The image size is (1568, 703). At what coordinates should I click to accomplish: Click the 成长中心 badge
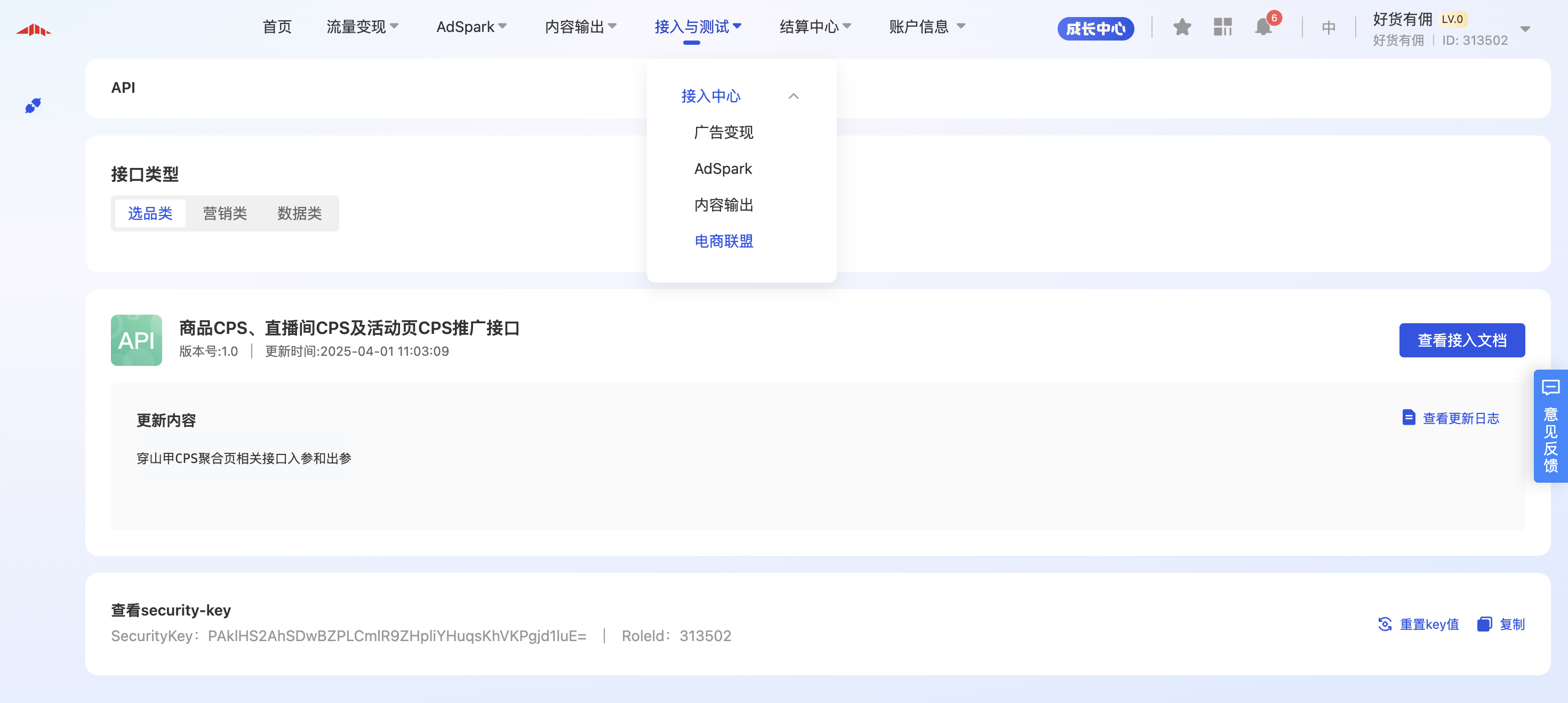(1095, 29)
